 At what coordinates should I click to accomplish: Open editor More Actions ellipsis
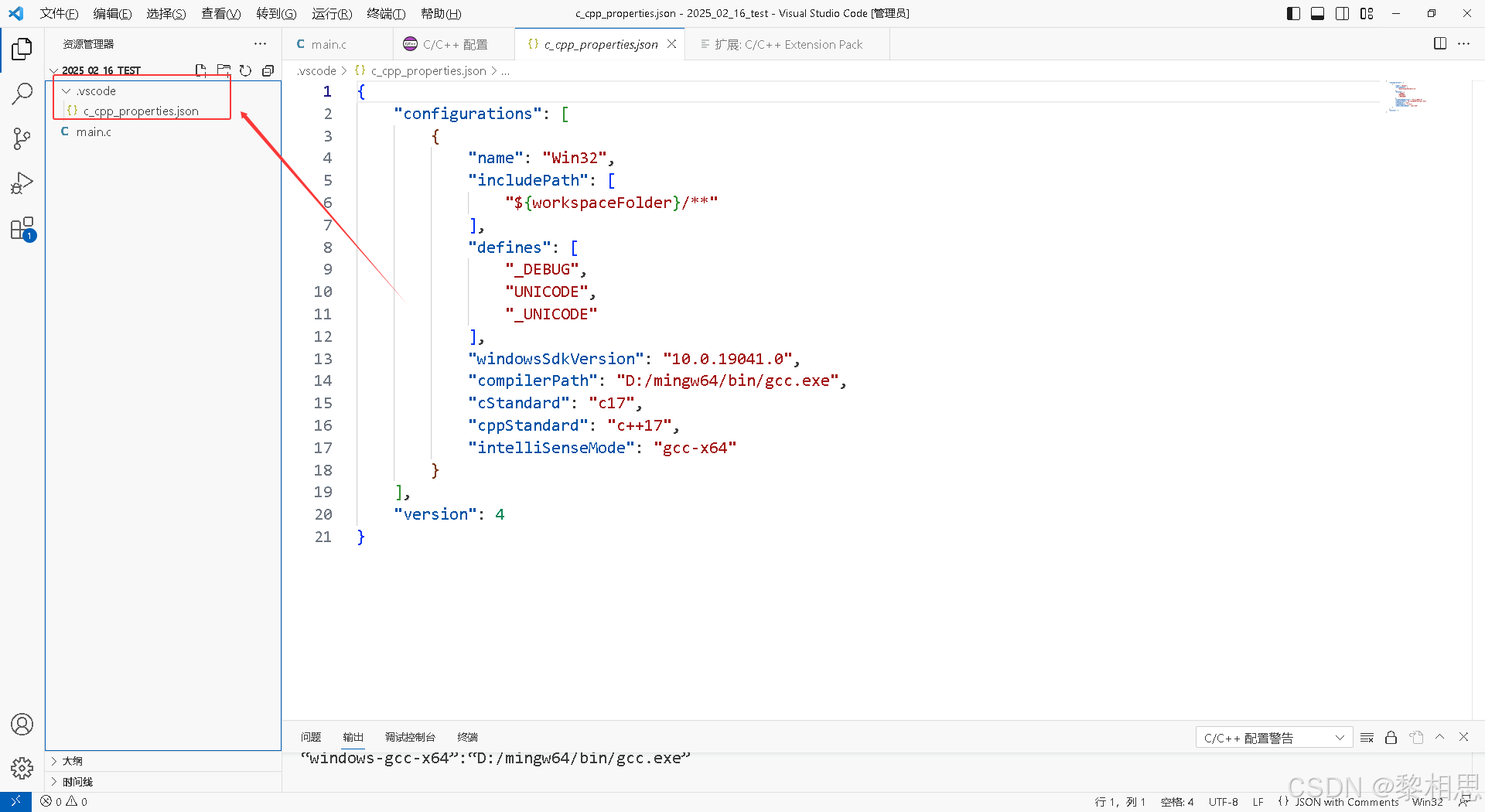pyautogui.click(x=1463, y=44)
